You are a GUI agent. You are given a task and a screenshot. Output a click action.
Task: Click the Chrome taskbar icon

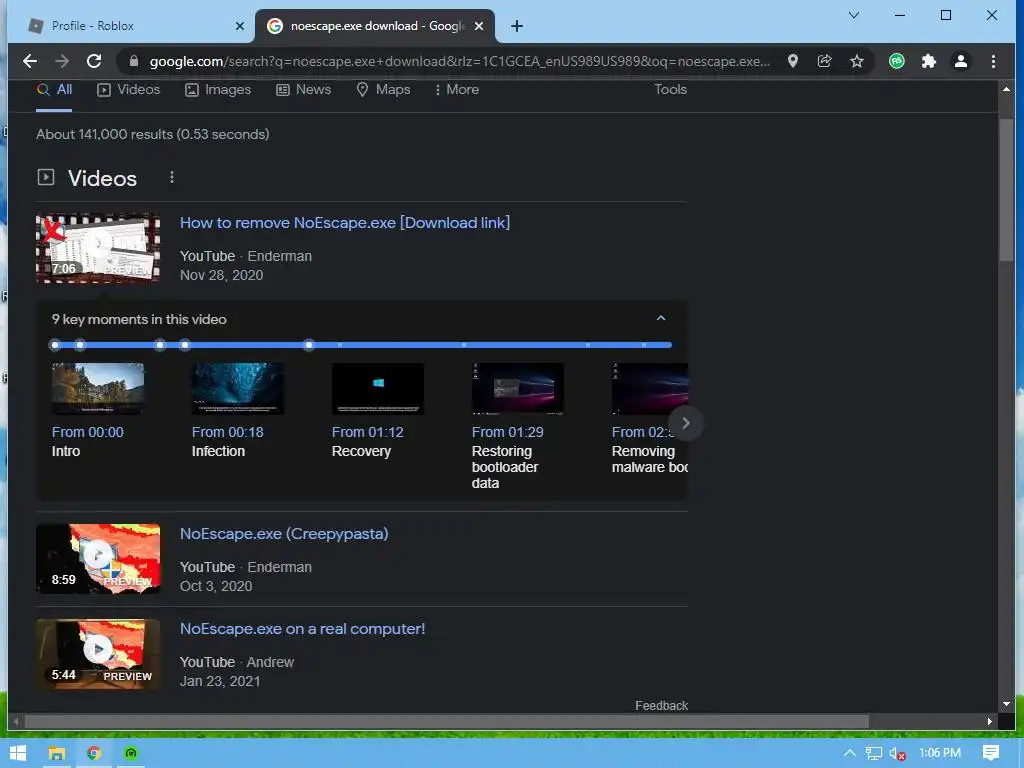pyautogui.click(x=94, y=754)
